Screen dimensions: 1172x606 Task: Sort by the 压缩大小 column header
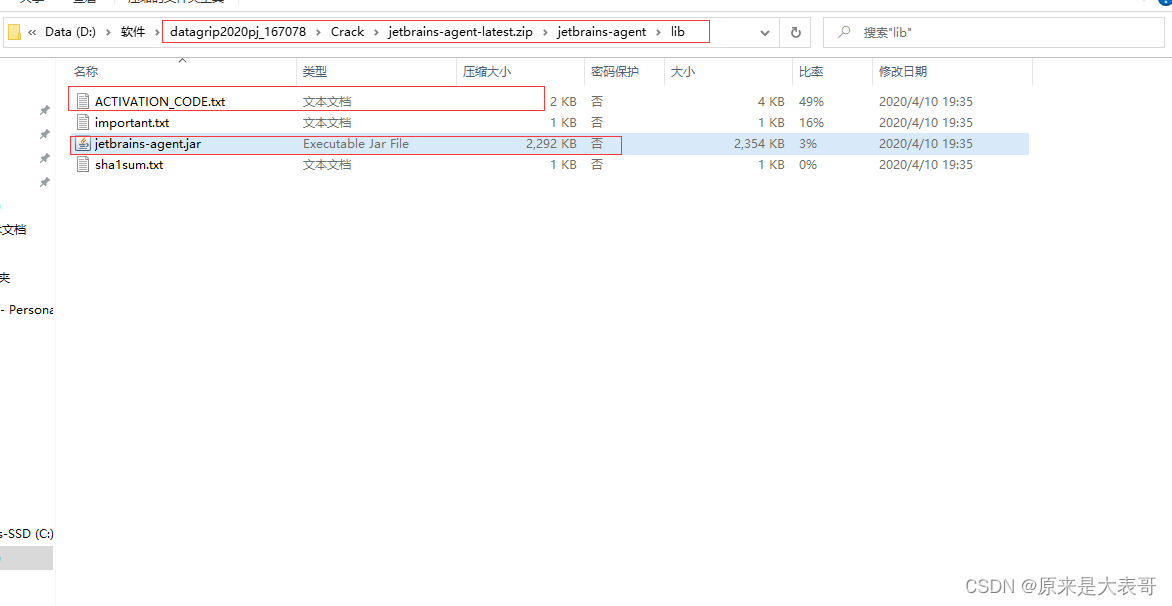(487, 72)
